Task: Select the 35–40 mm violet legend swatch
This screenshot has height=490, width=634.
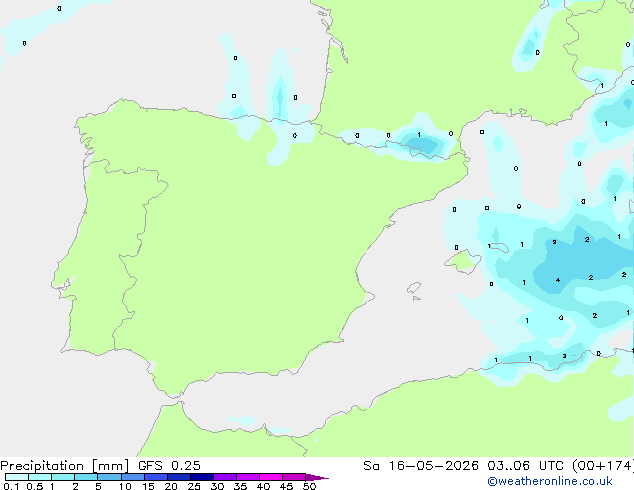Action: point(248,477)
